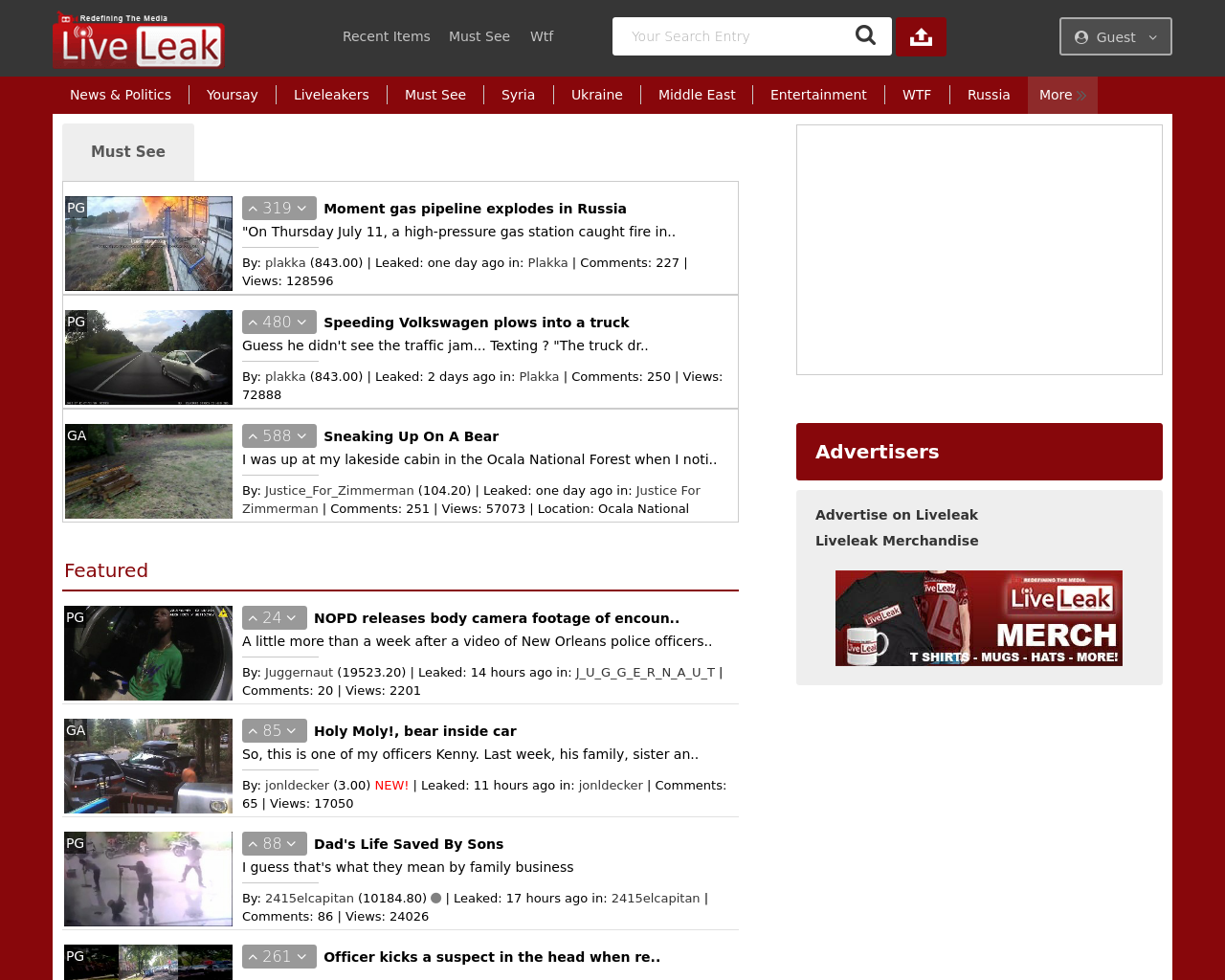
Task: Open the WTF category in red bar
Action: 917,95
